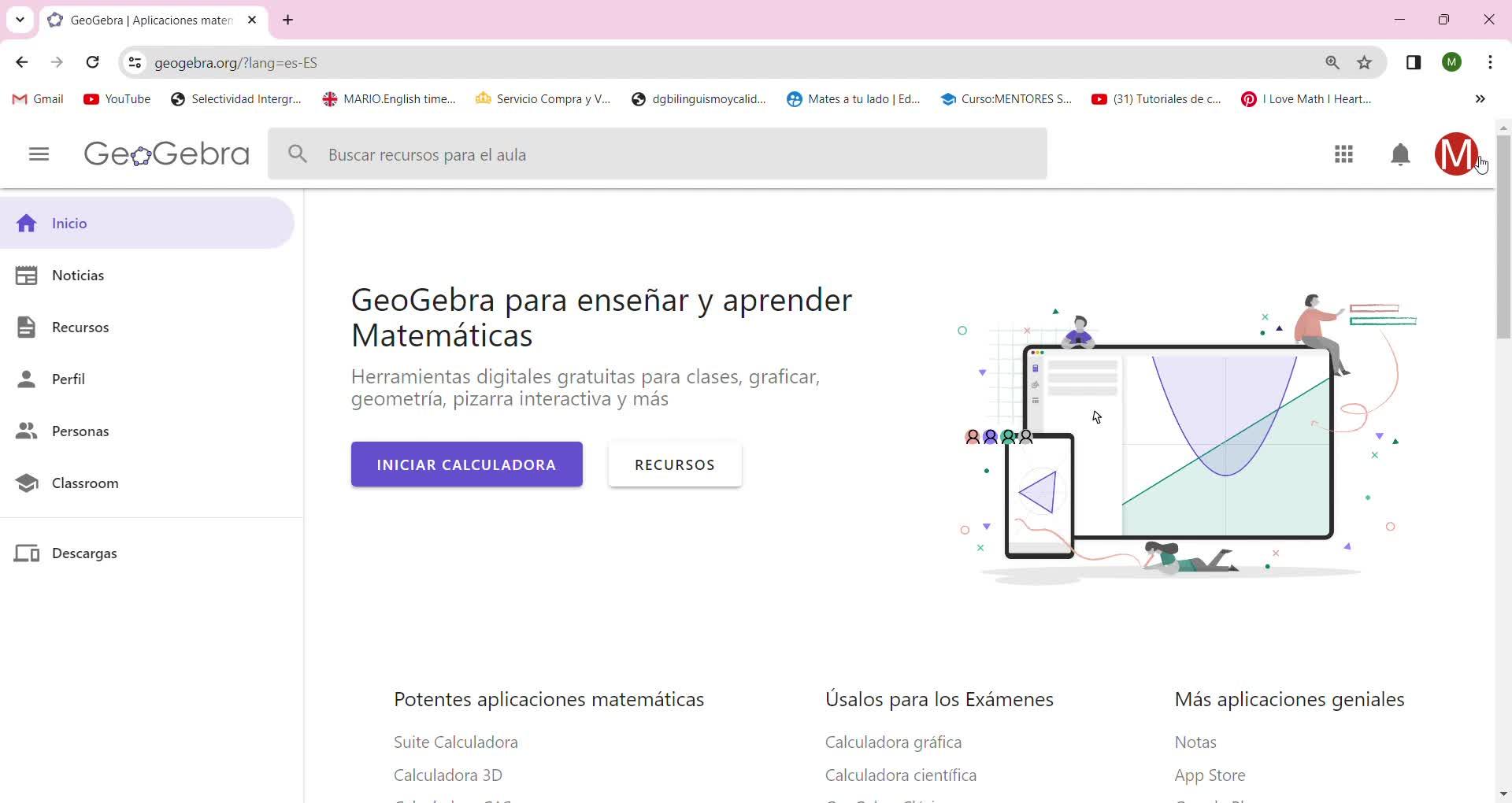Open the Calculadora científica link
Viewport: 1512px width, 803px height.
(901, 775)
